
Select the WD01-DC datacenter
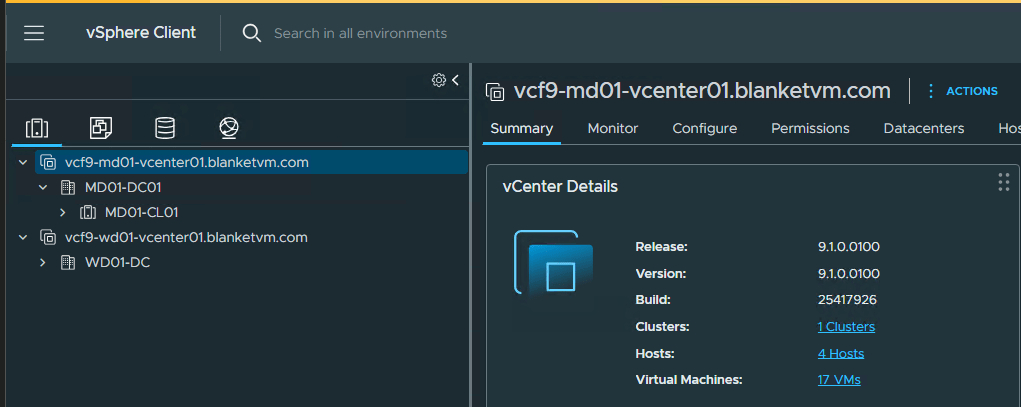click(117, 262)
